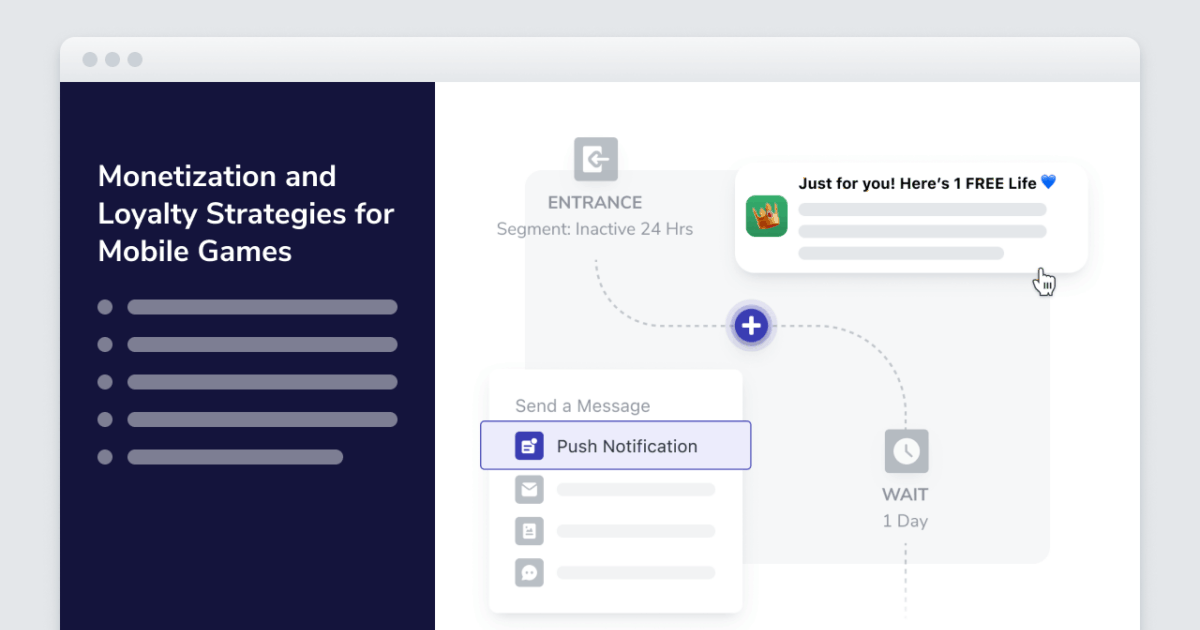Click the in-app message icon below the envelope
The height and width of the screenshot is (630, 1200).
[x=529, y=531]
